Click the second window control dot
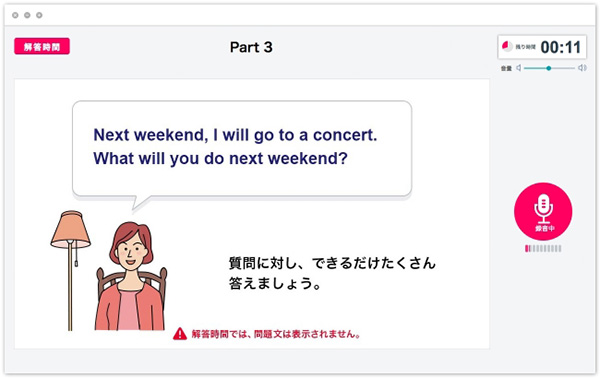The height and width of the screenshot is (378, 600). [27, 15]
